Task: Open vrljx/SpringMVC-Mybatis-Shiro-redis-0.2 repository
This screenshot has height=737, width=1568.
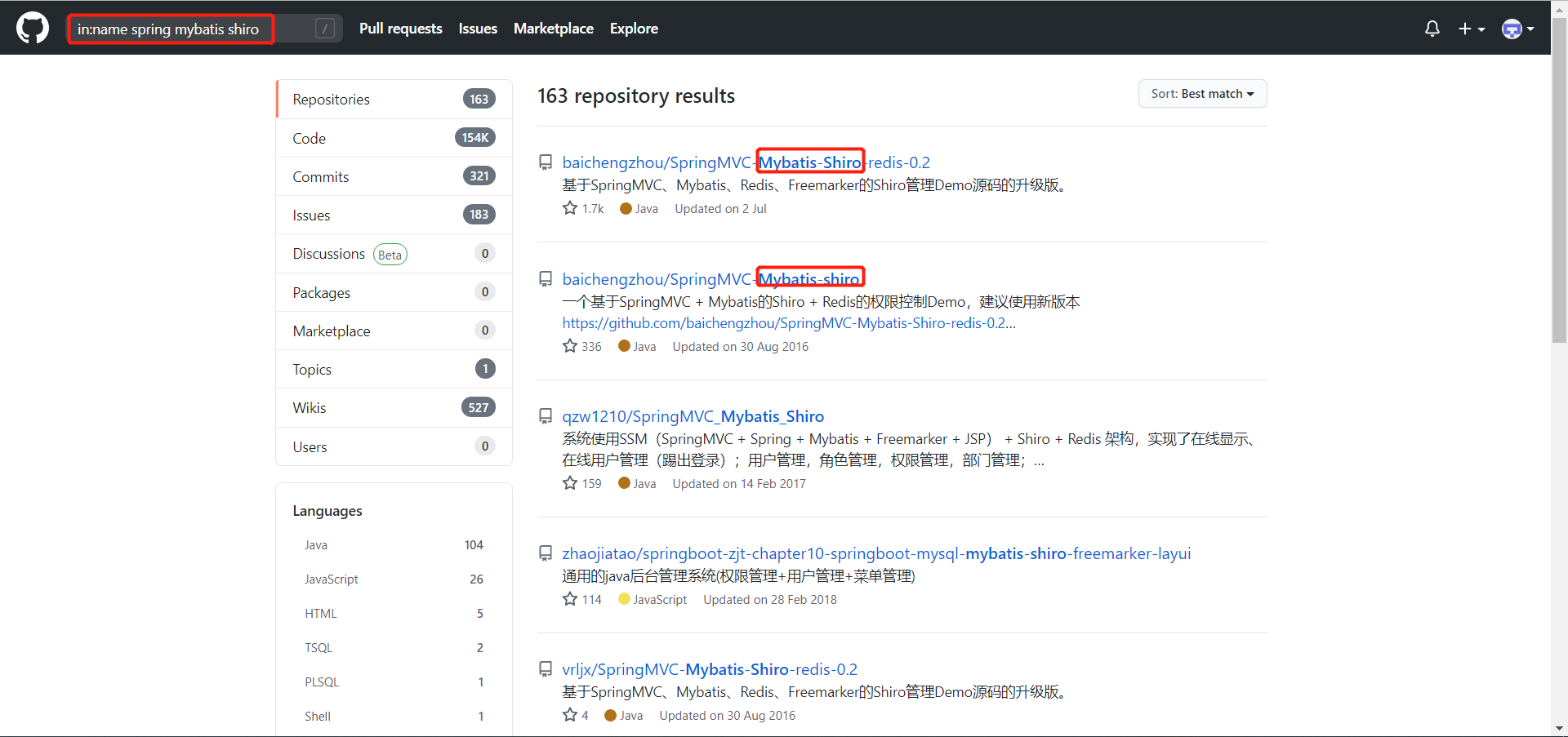Action: [710, 669]
